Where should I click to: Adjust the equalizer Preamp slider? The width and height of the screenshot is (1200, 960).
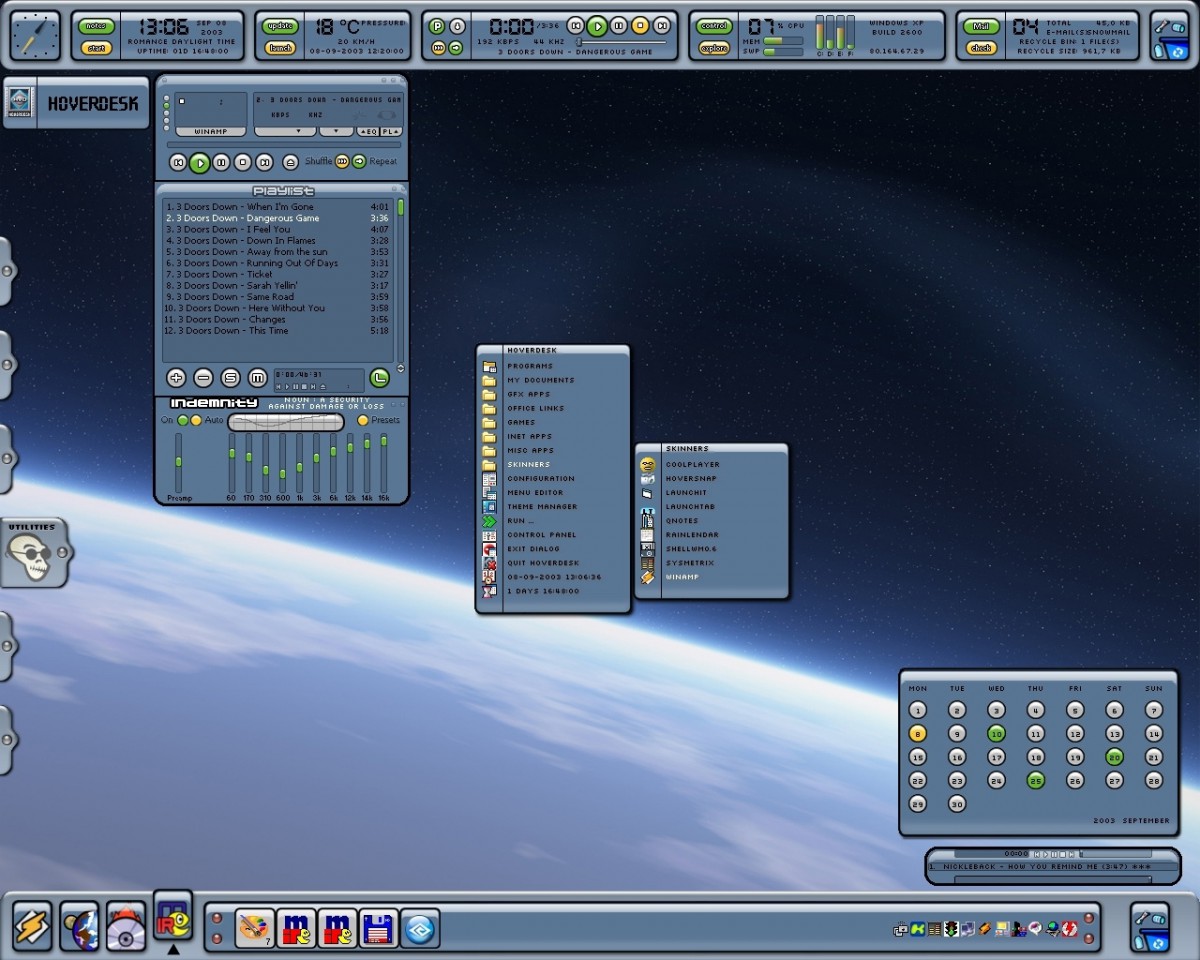[179, 462]
